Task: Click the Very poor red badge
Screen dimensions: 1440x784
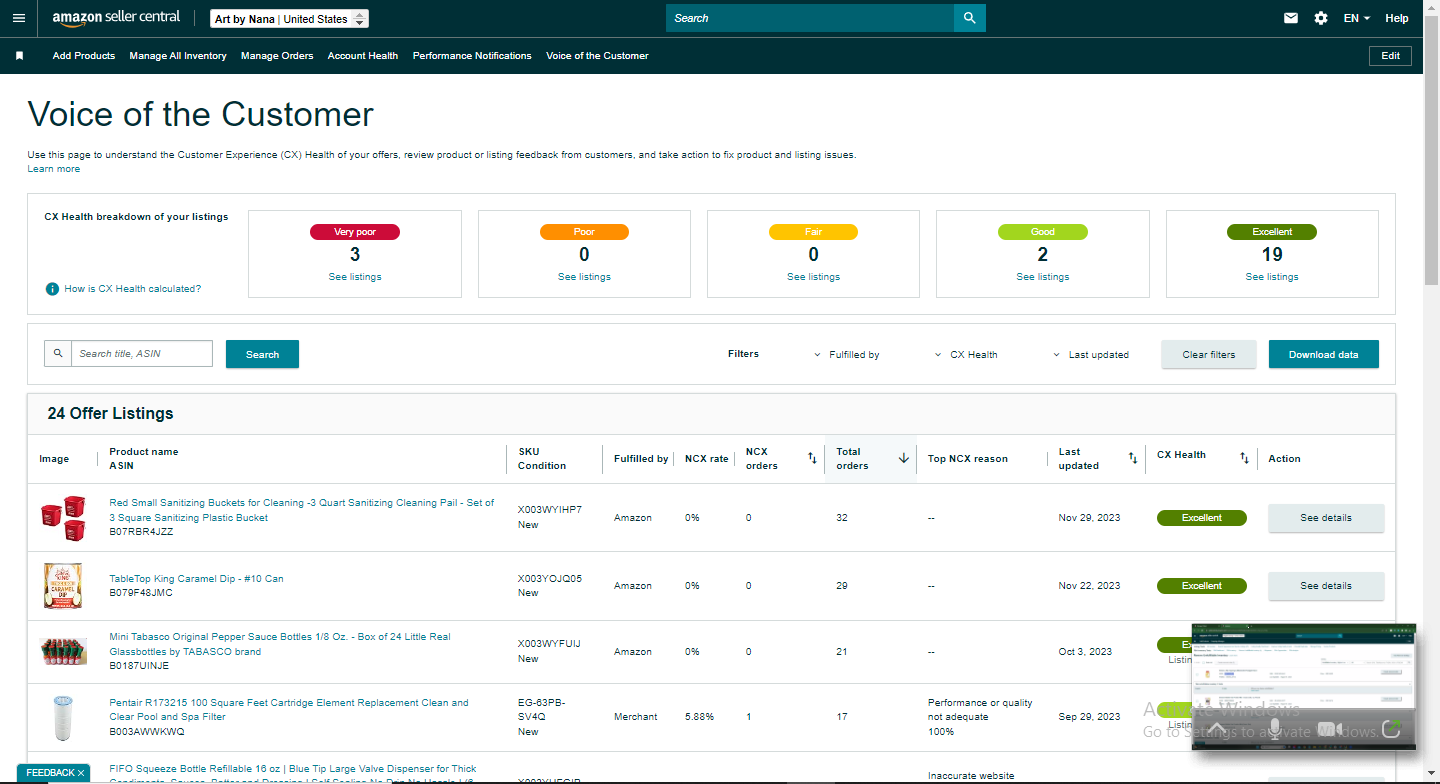Action: click(x=355, y=232)
